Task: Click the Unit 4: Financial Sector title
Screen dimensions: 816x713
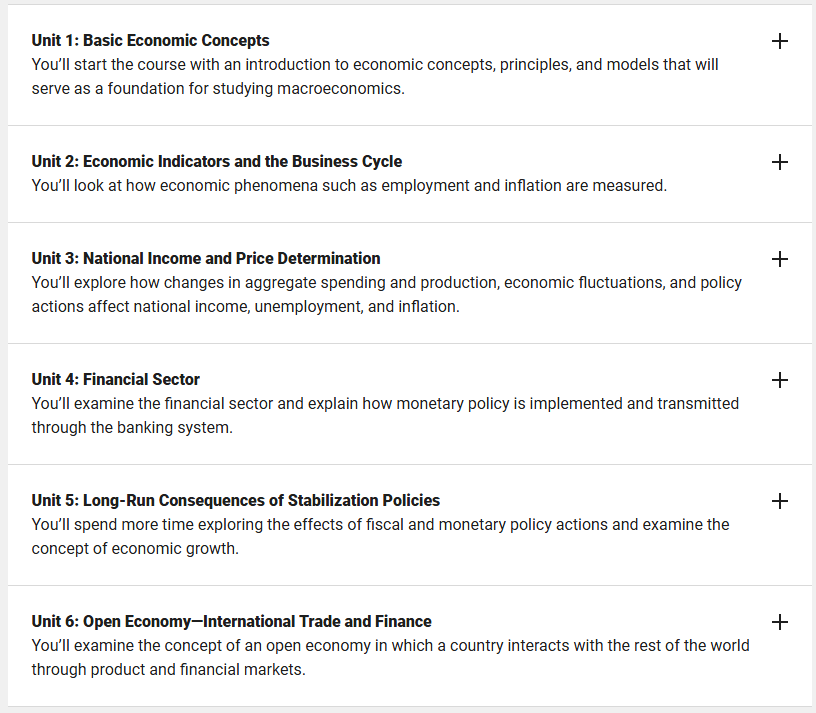Action: (116, 379)
